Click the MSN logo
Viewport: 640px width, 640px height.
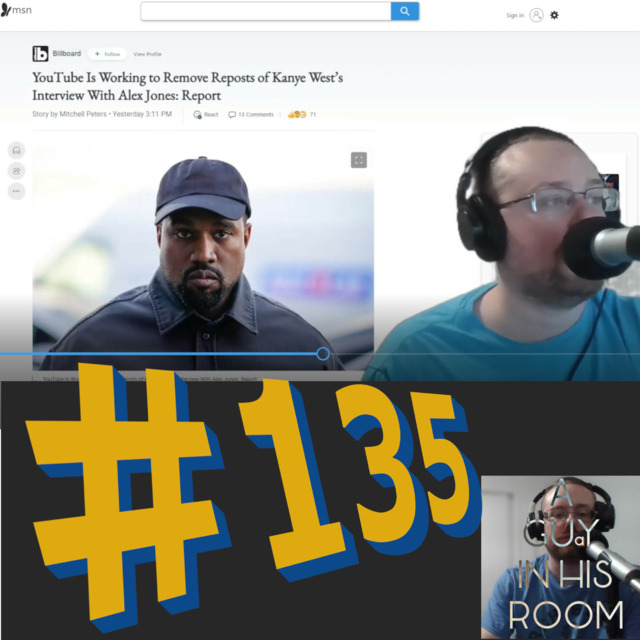coord(16,10)
